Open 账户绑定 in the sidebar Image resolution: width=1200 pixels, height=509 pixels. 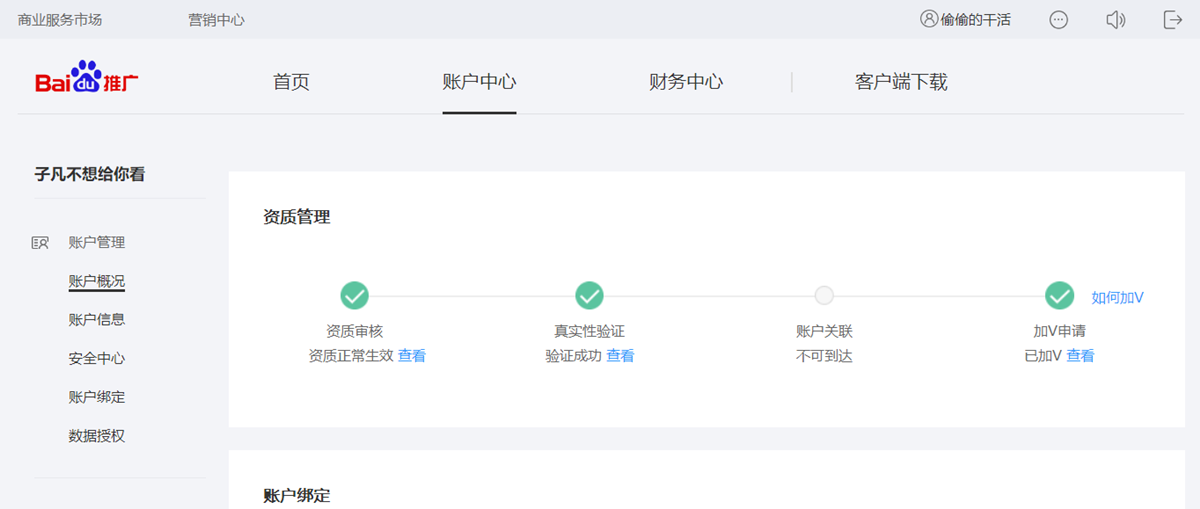(97, 397)
